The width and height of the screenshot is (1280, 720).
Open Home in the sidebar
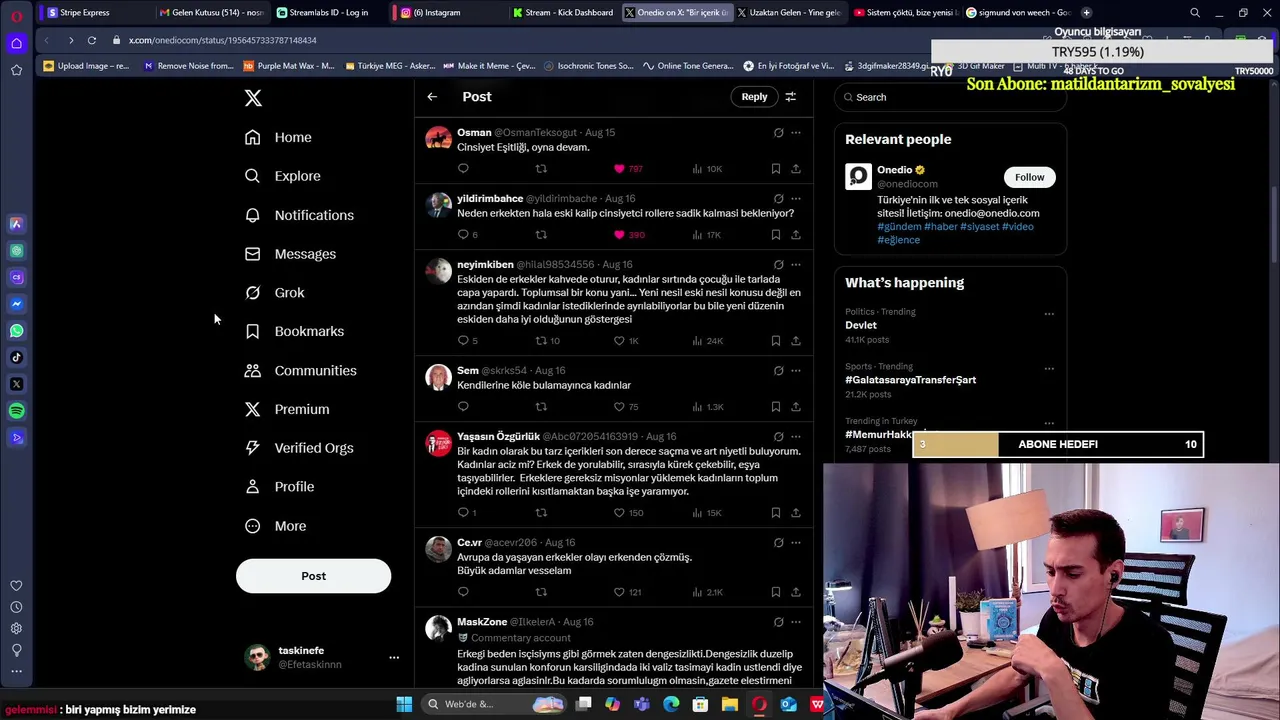(279, 137)
